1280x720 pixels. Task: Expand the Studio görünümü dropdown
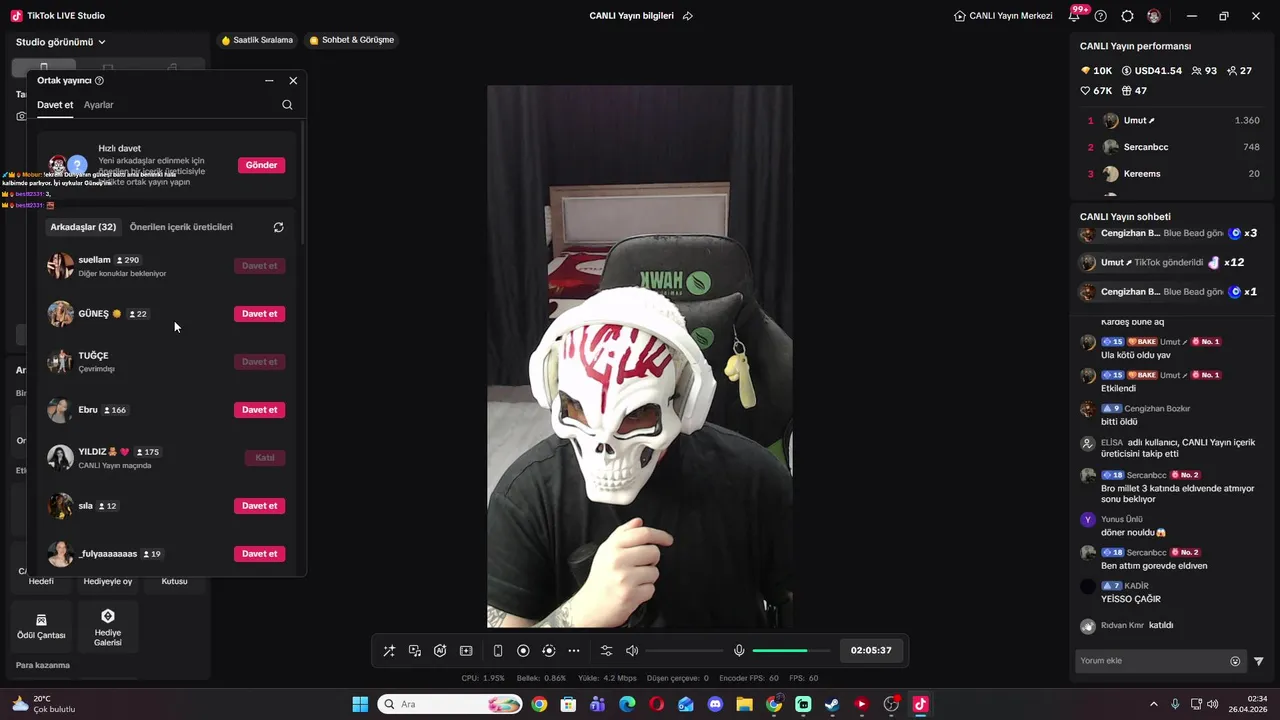click(61, 42)
